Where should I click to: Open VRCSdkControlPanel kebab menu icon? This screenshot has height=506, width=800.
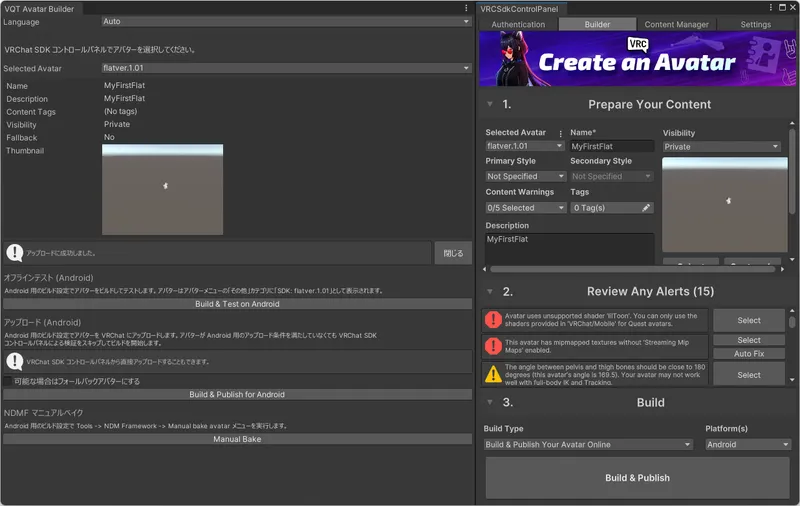770,8
